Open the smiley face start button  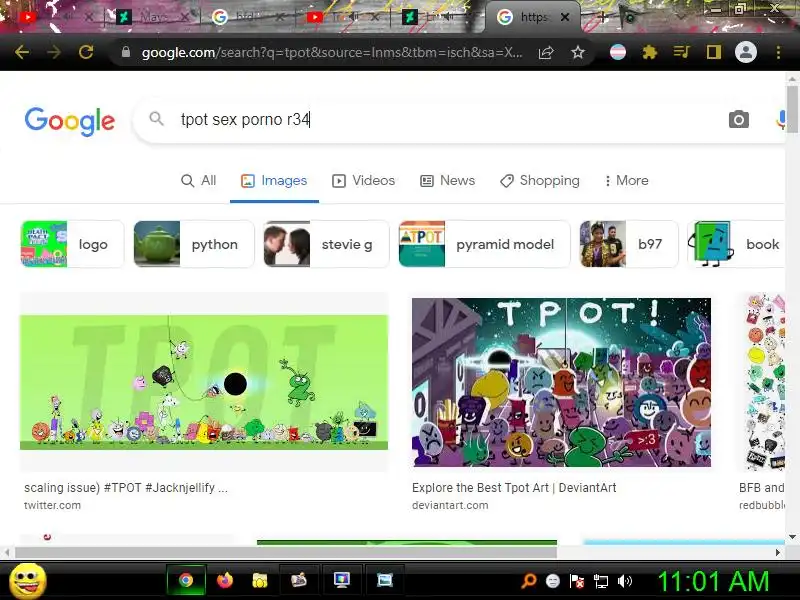tap(28, 581)
